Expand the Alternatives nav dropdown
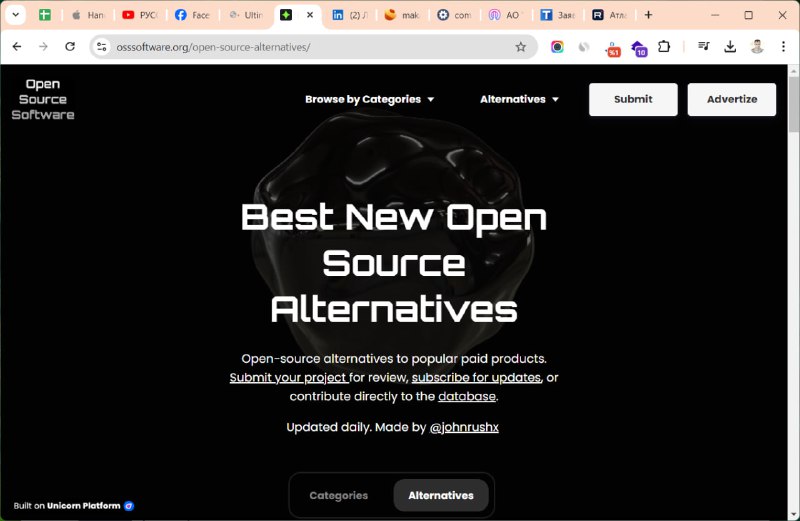Screen dimensions: 800x521 click(x=519, y=100)
